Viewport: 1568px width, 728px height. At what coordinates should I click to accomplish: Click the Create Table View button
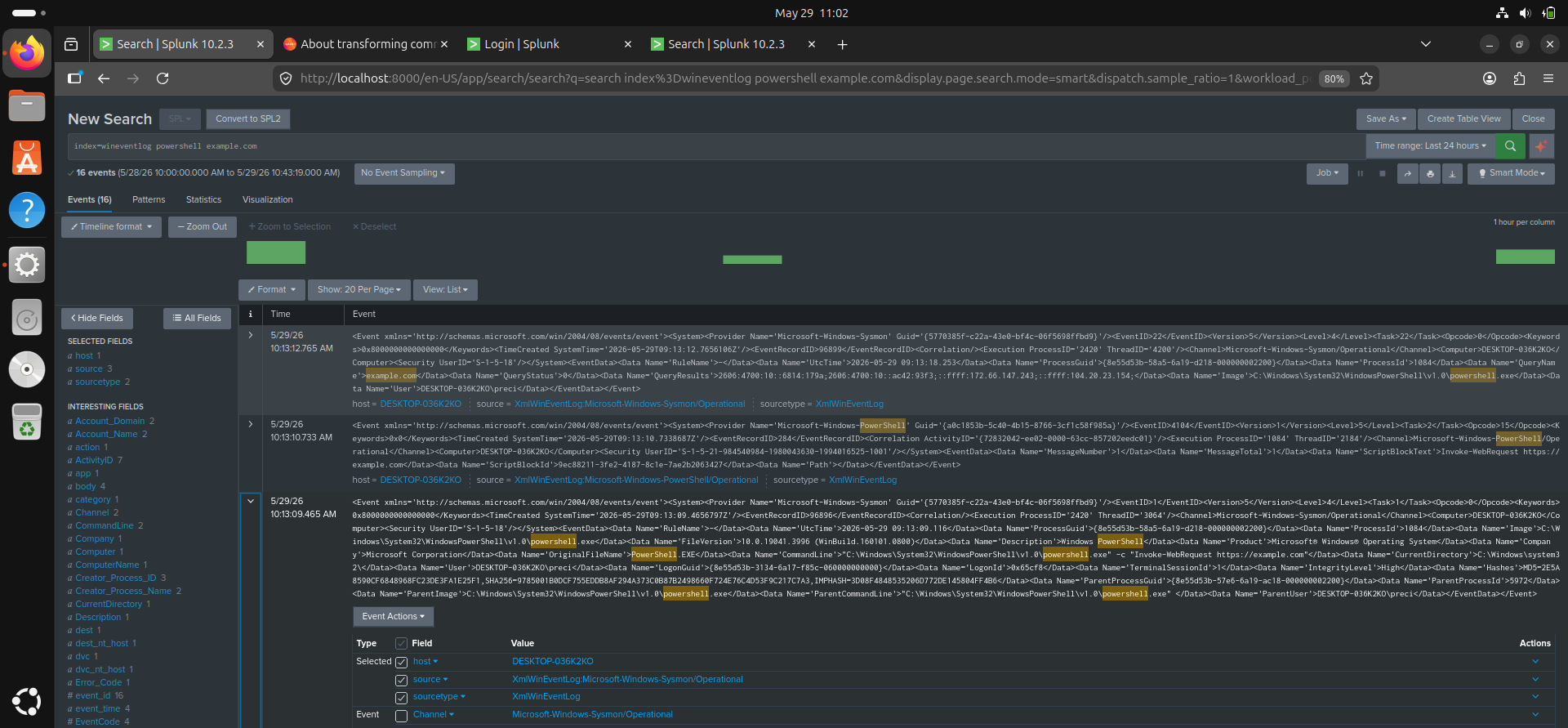pos(1463,119)
